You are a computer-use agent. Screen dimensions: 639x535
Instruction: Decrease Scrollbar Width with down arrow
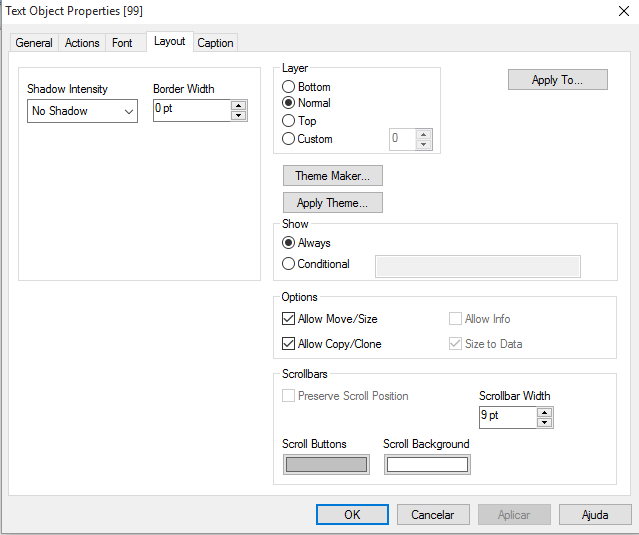[x=544, y=422]
